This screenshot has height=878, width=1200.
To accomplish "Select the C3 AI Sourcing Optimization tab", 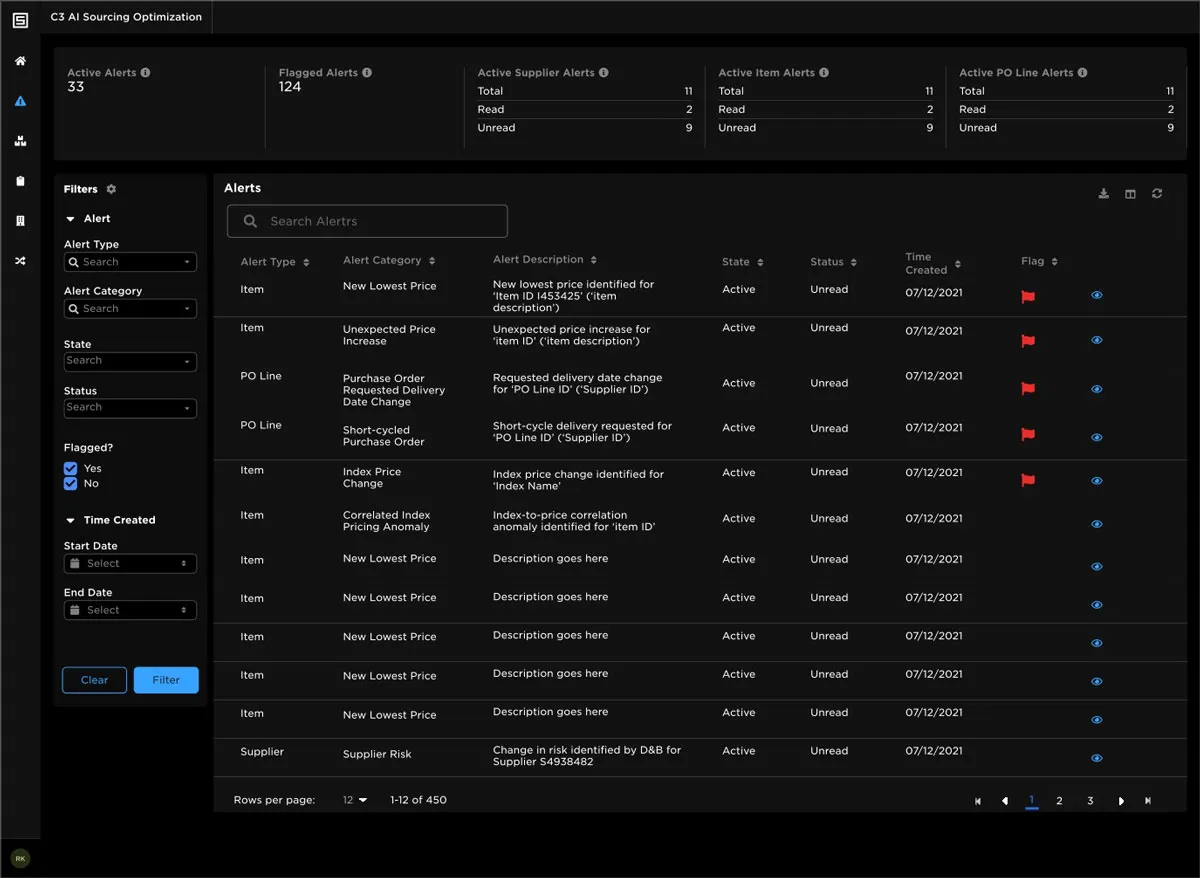I will [x=126, y=17].
